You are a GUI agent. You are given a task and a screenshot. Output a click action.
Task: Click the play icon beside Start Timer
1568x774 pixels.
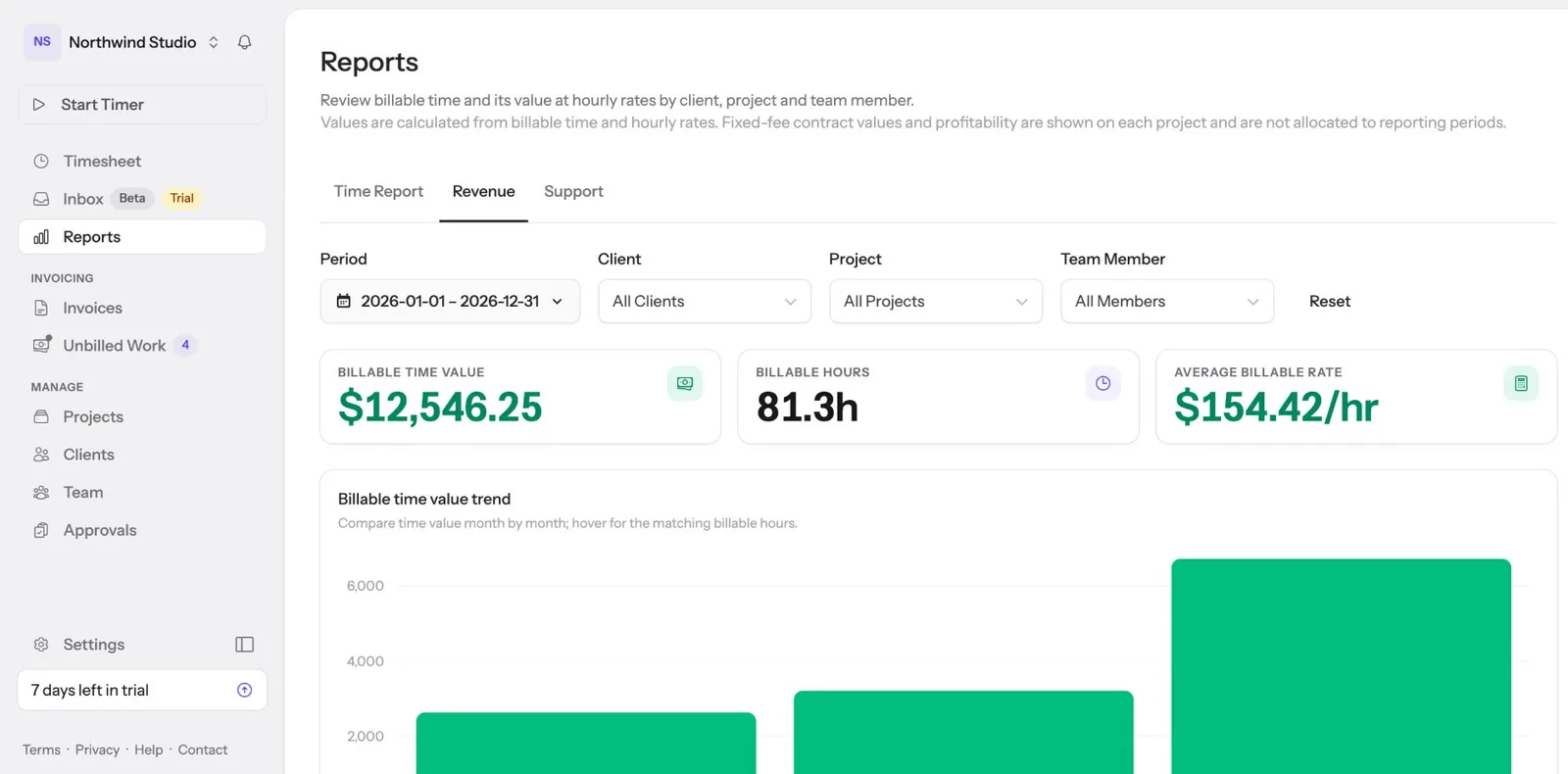point(39,105)
